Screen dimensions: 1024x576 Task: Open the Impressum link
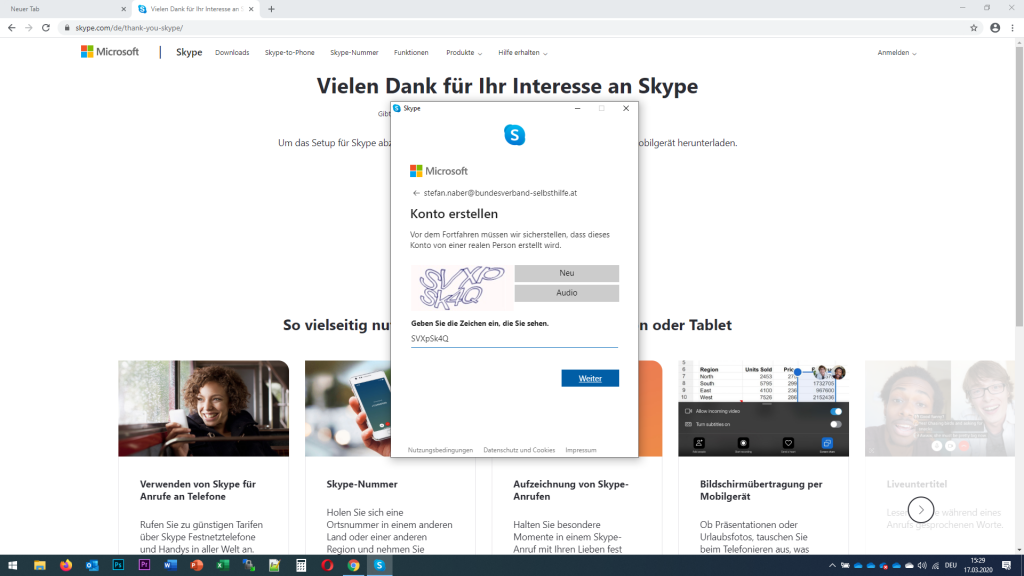(x=581, y=450)
